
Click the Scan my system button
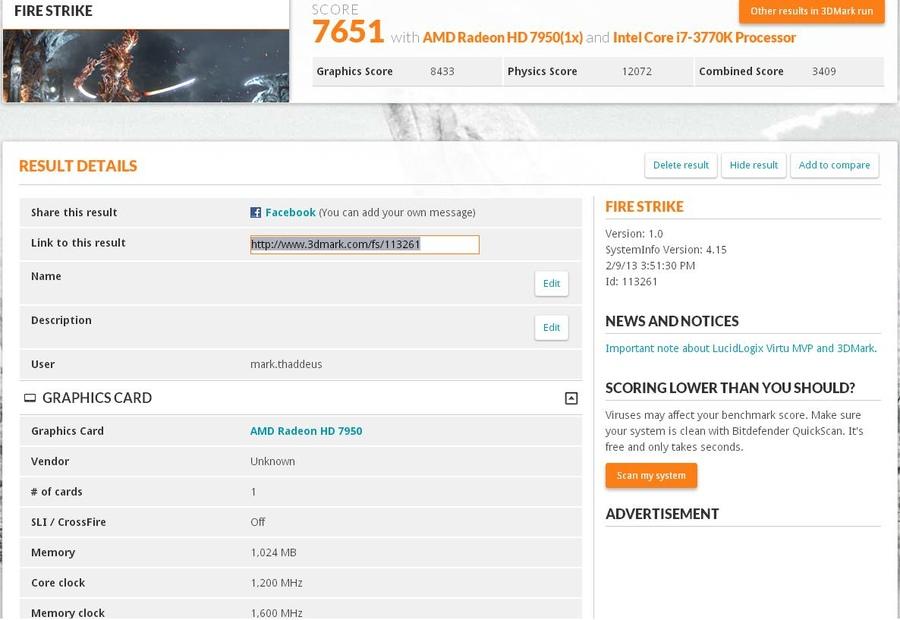point(651,475)
